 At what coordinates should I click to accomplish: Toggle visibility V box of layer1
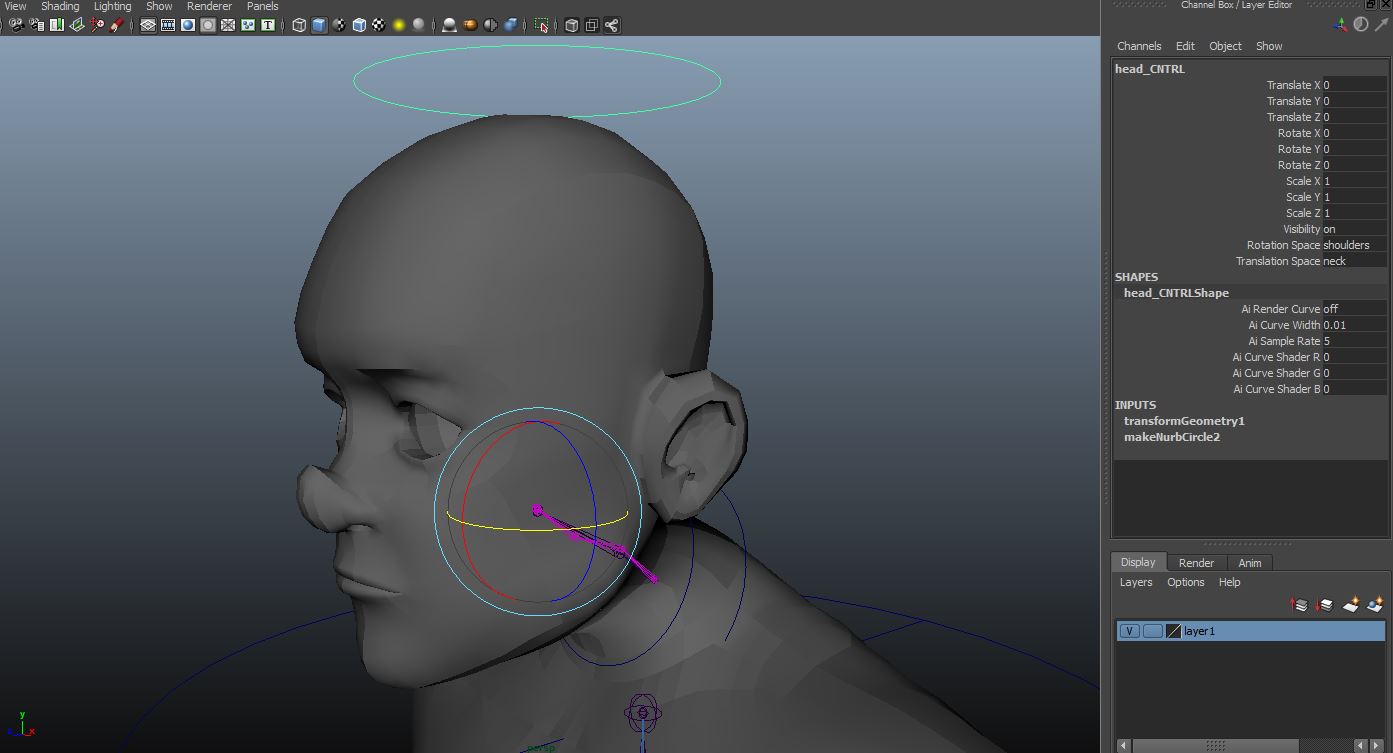click(1129, 631)
